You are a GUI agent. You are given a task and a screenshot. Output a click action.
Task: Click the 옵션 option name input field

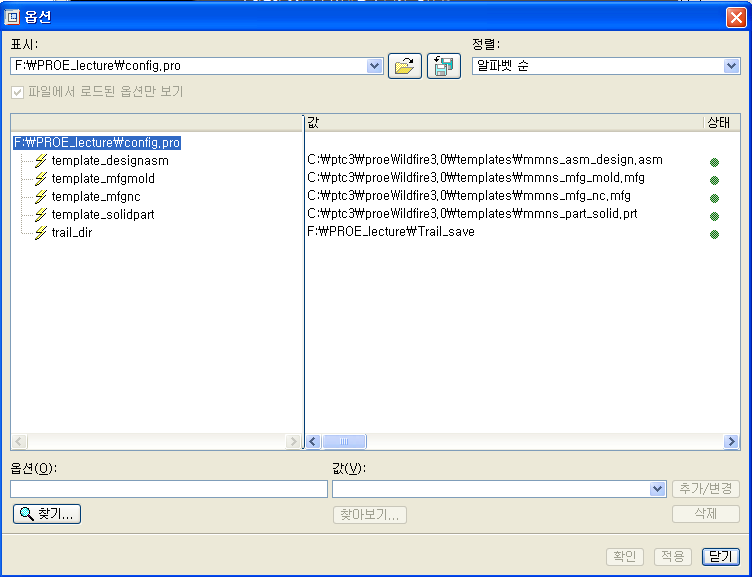pyautogui.click(x=168, y=489)
